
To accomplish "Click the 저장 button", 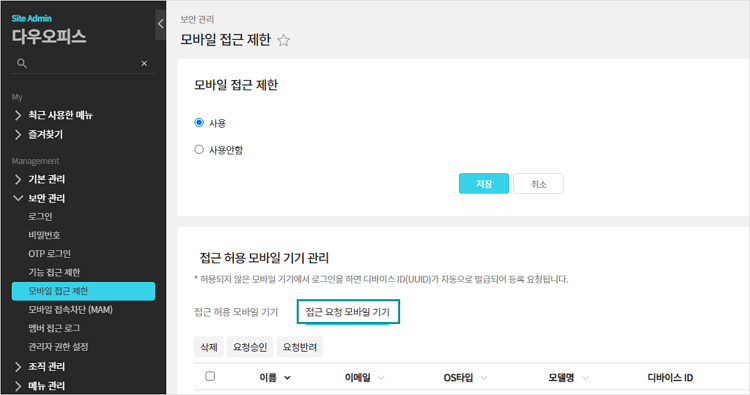I will click(x=484, y=184).
